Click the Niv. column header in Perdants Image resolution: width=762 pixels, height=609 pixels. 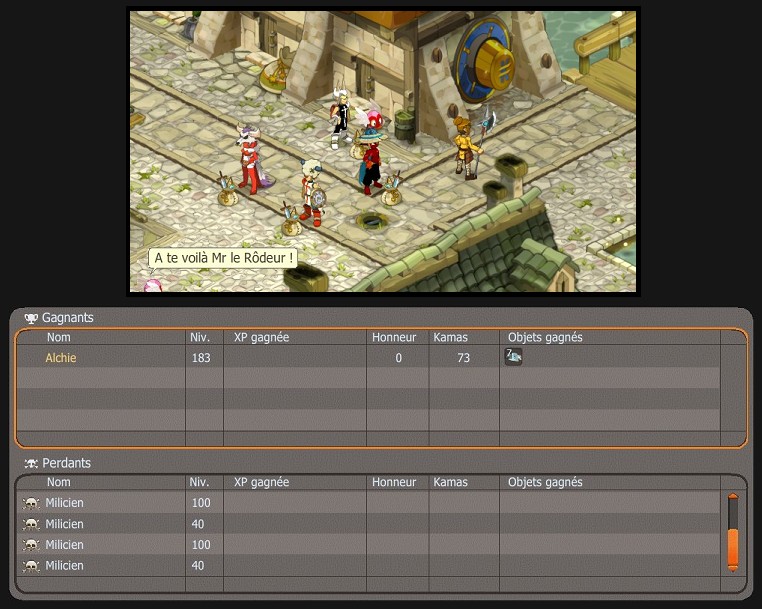200,482
